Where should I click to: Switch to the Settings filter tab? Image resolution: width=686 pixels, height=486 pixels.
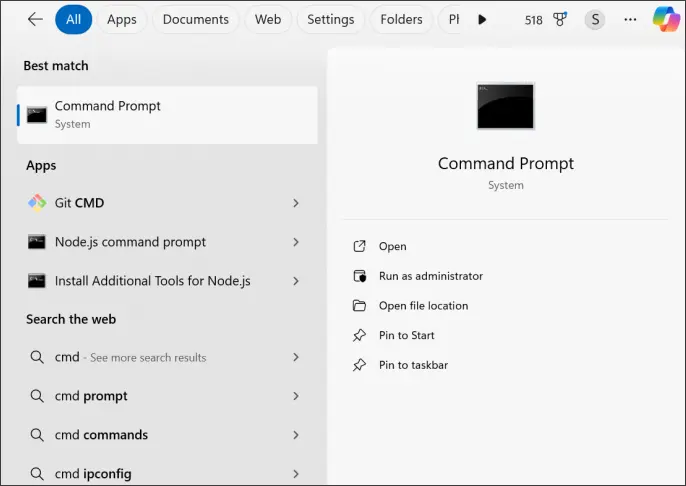330,19
